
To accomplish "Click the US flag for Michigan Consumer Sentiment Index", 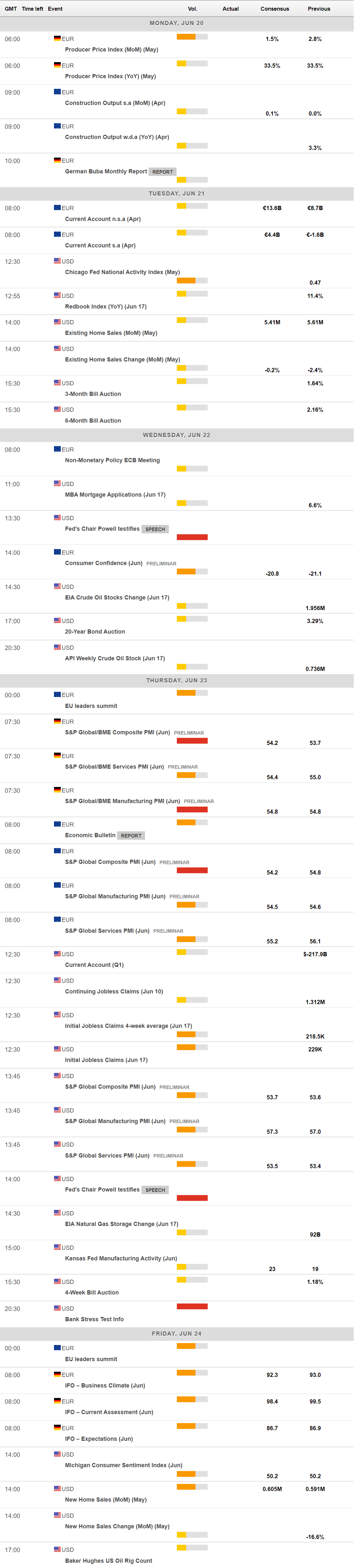I will [57, 1455].
